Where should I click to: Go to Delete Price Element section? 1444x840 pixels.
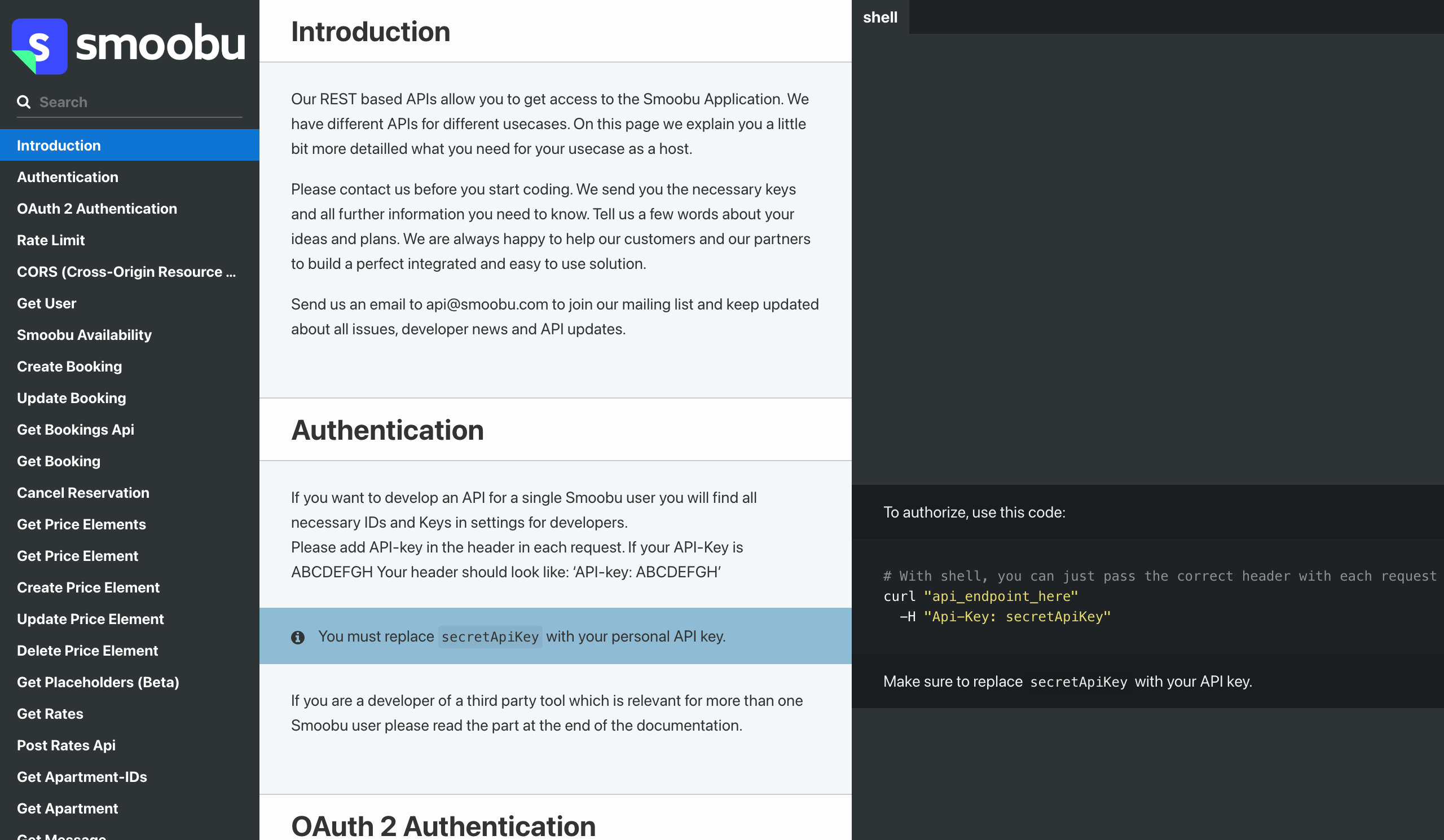coord(130,650)
